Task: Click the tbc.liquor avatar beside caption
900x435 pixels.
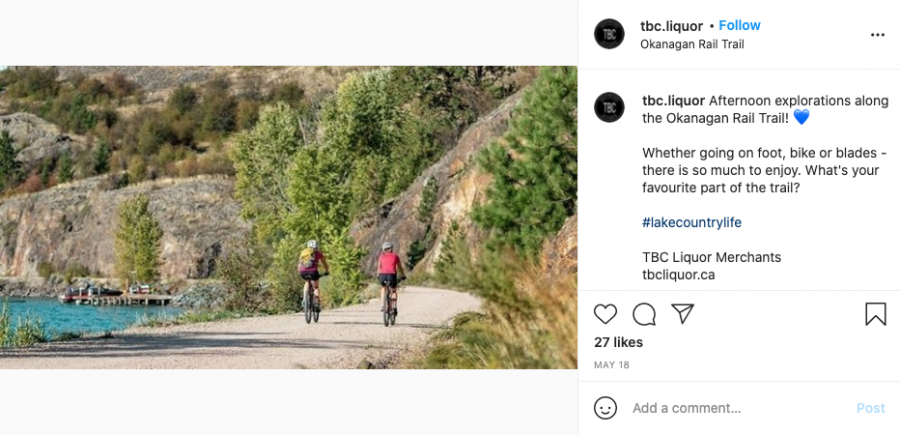Action: 609,107
